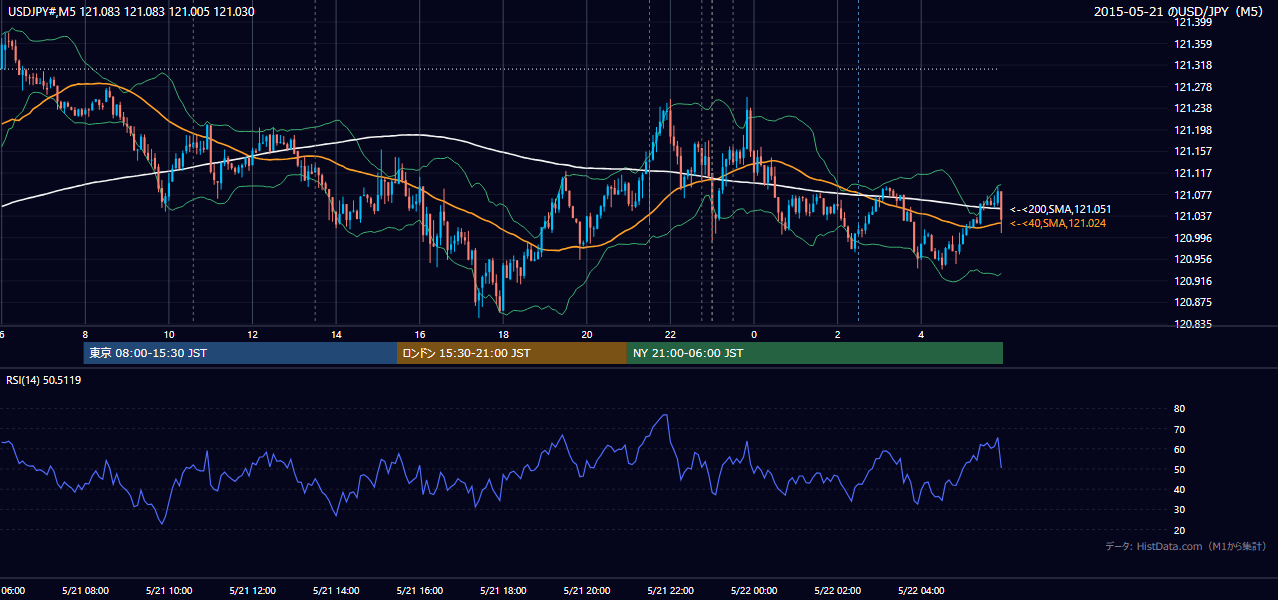Image resolution: width=1278 pixels, height=600 pixels.
Task: Click price axis value 120.875
Action: point(1194,302)
